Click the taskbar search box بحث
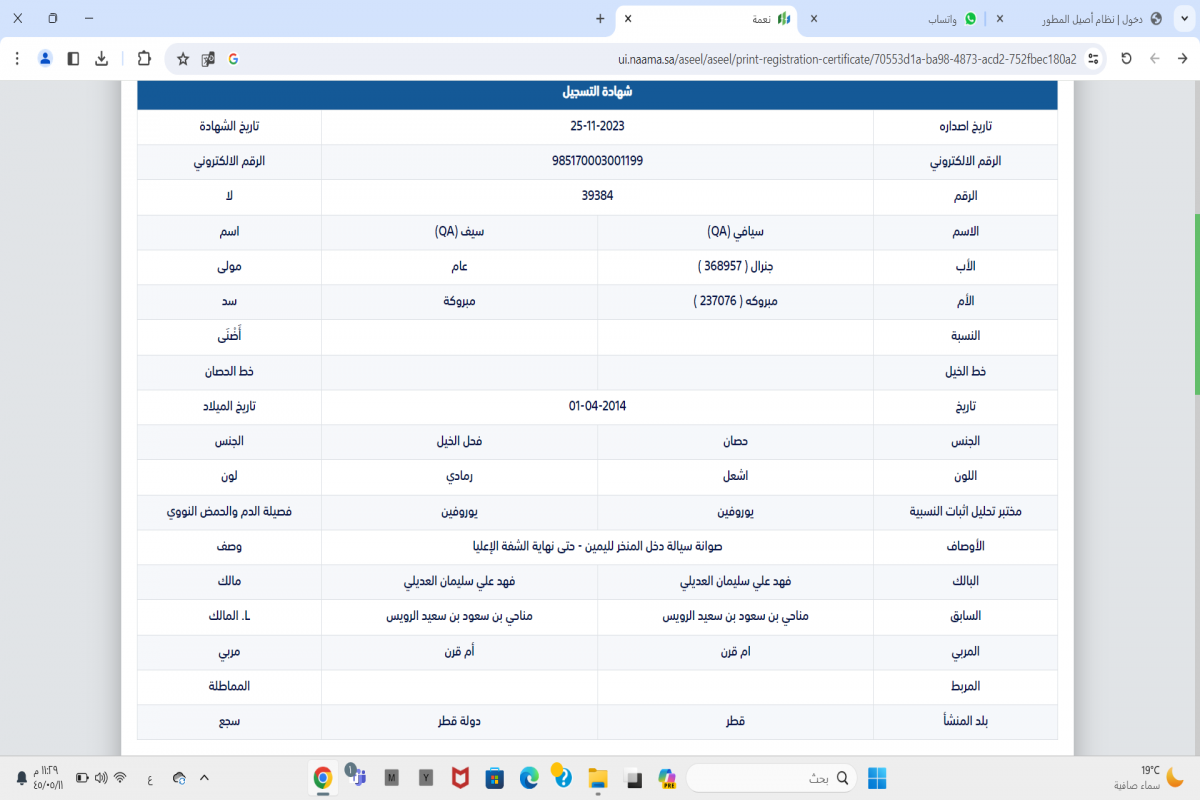Viewport: 1200px width, 800px height. (x=772, y=778)
